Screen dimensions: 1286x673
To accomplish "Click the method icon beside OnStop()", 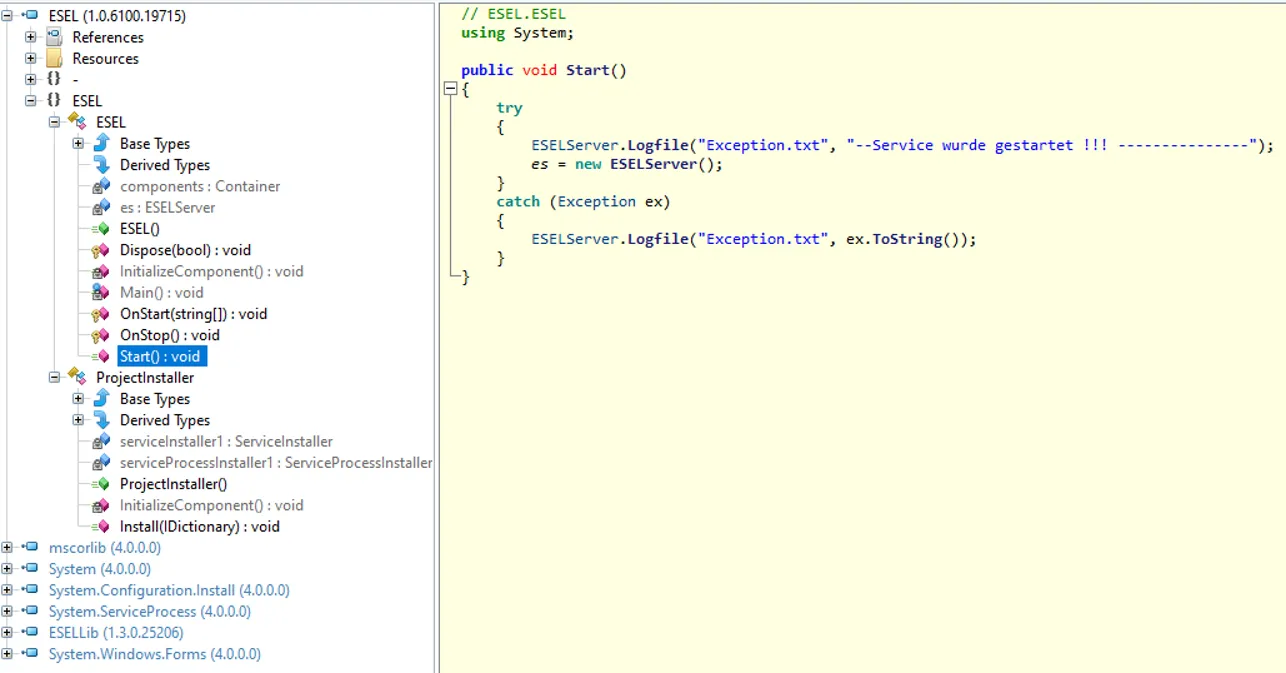I will [x=101, y=335].
